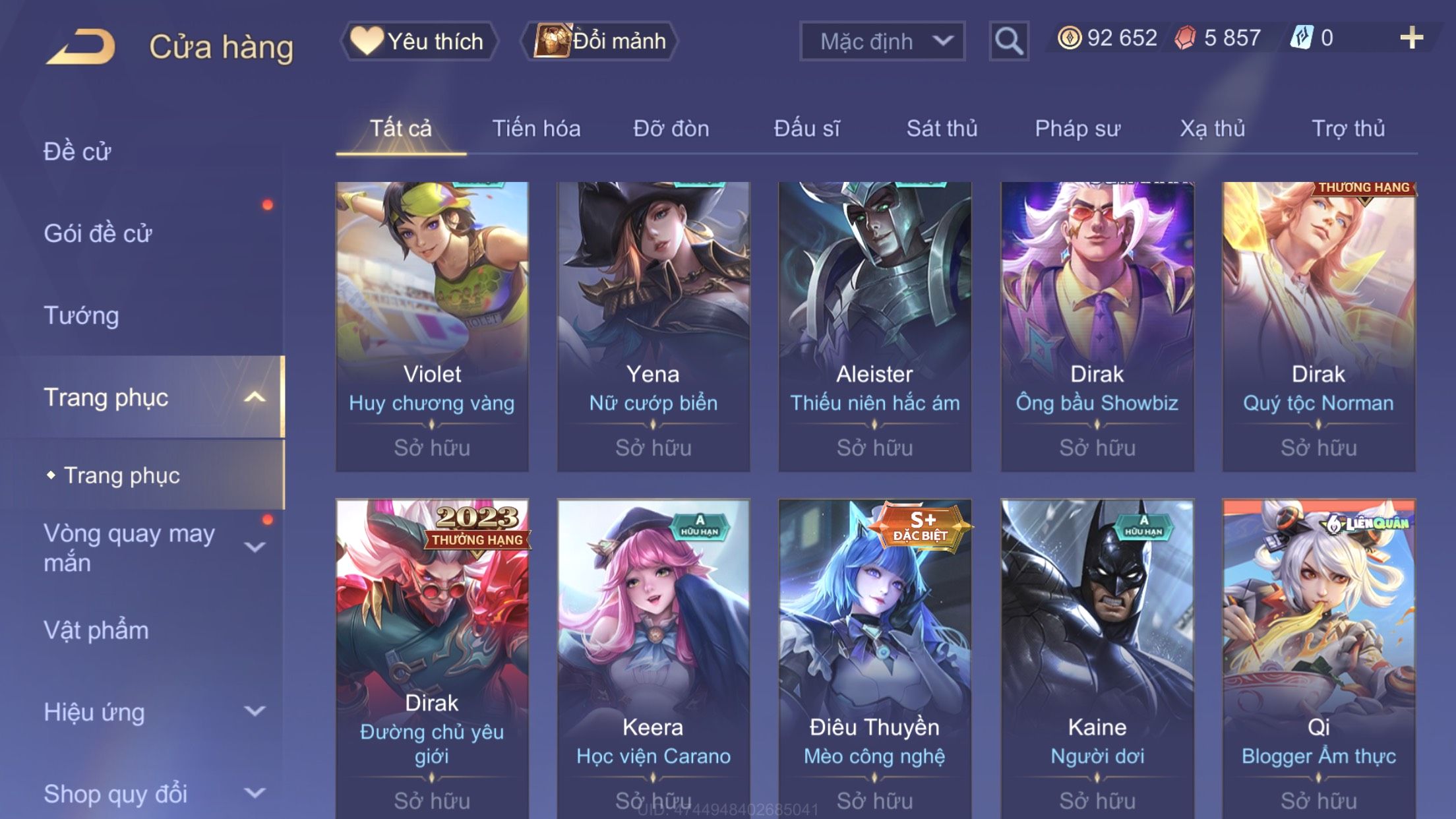Click the red gem currency icon

pos(1185,38)
